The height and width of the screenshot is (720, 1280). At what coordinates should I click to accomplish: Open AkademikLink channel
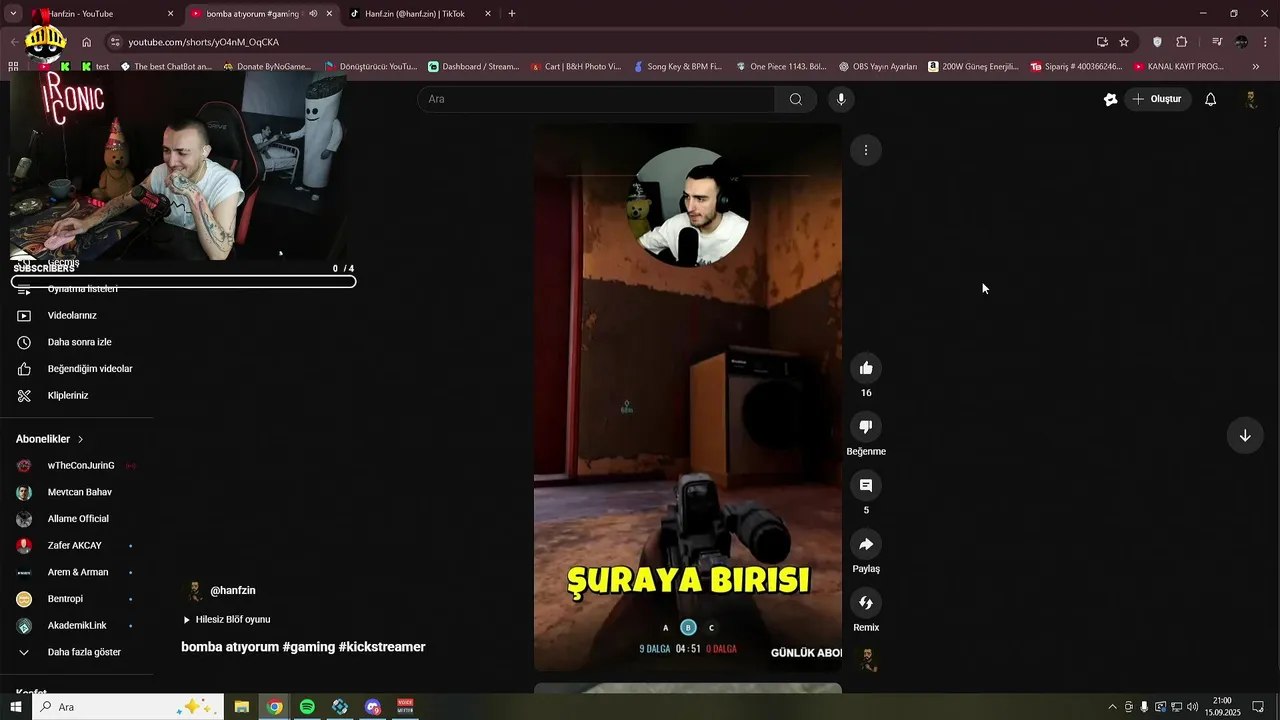tap(76, 625)
